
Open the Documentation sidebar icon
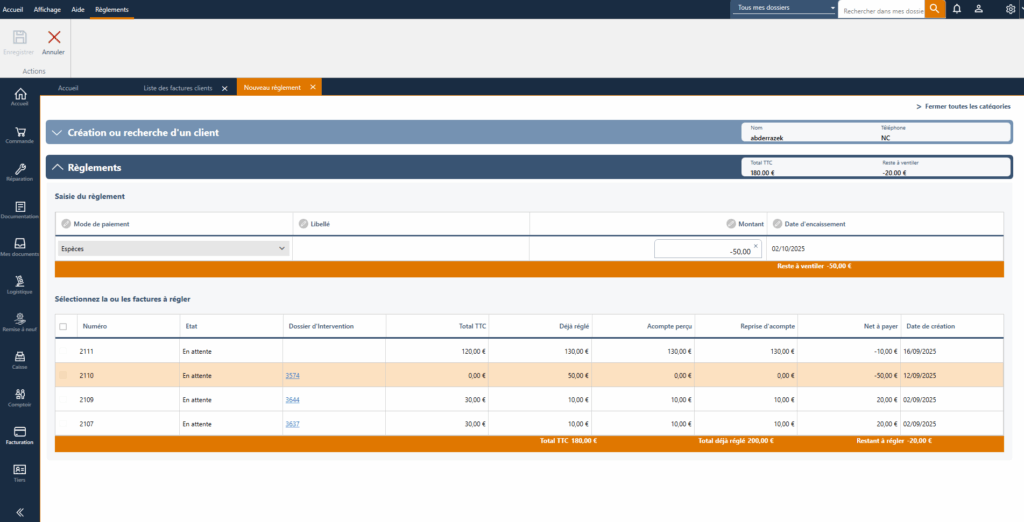[x=19, y=209]
